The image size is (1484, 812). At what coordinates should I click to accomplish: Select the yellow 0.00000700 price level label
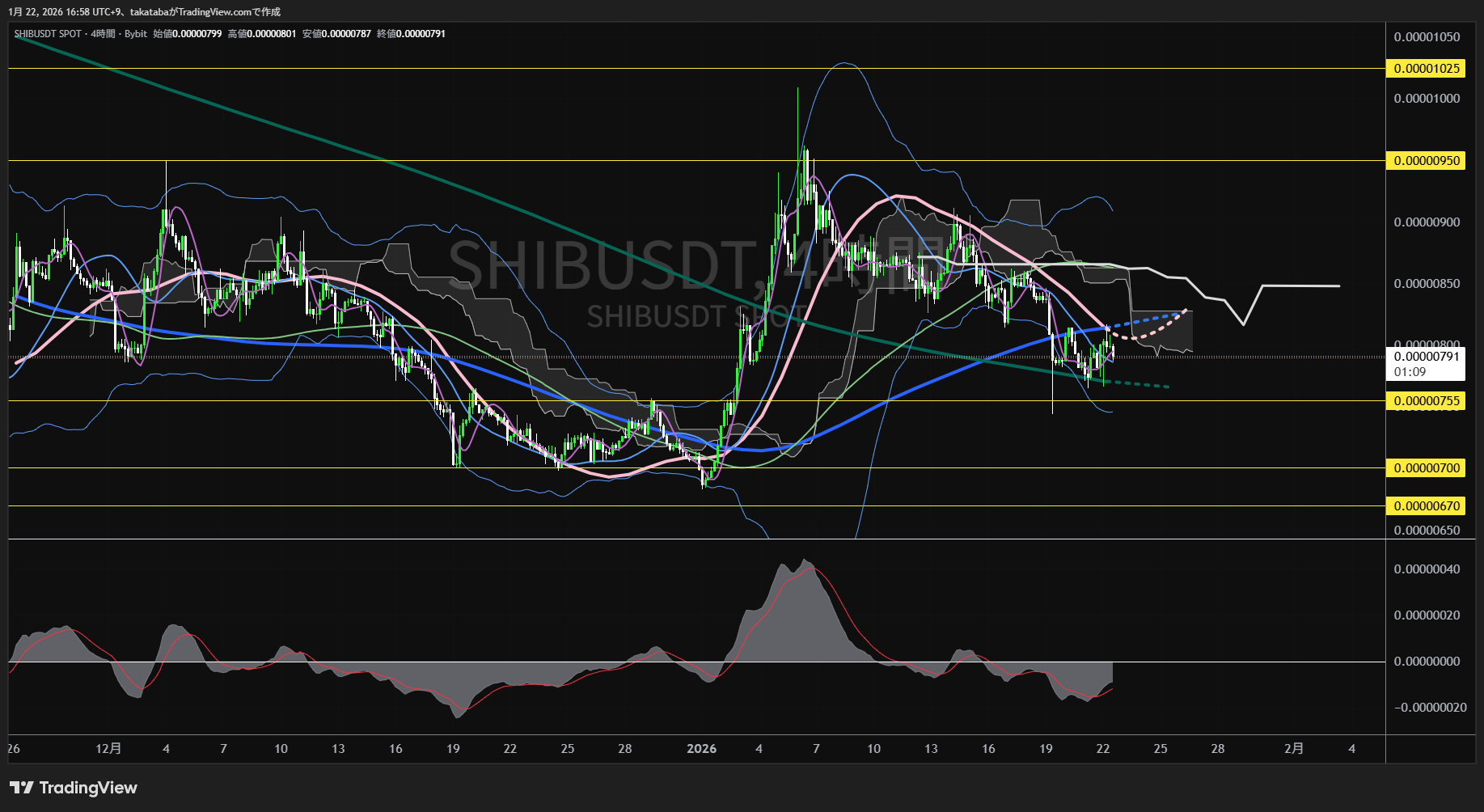pos(1426,468)
